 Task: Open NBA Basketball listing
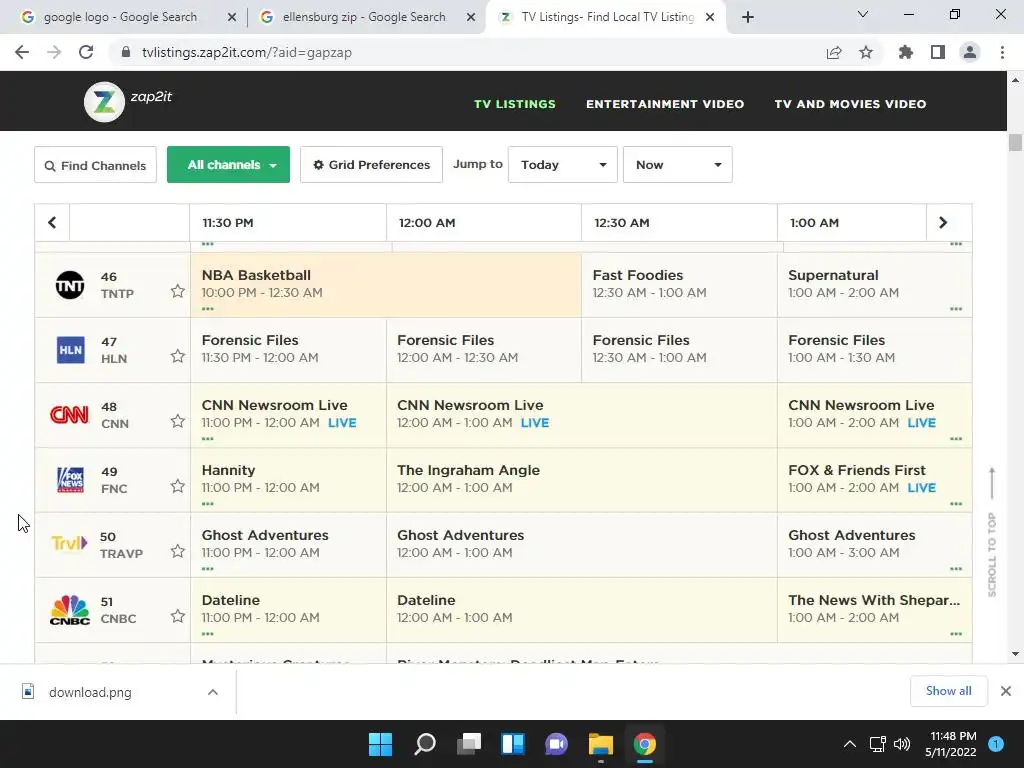tap(385, 285)
